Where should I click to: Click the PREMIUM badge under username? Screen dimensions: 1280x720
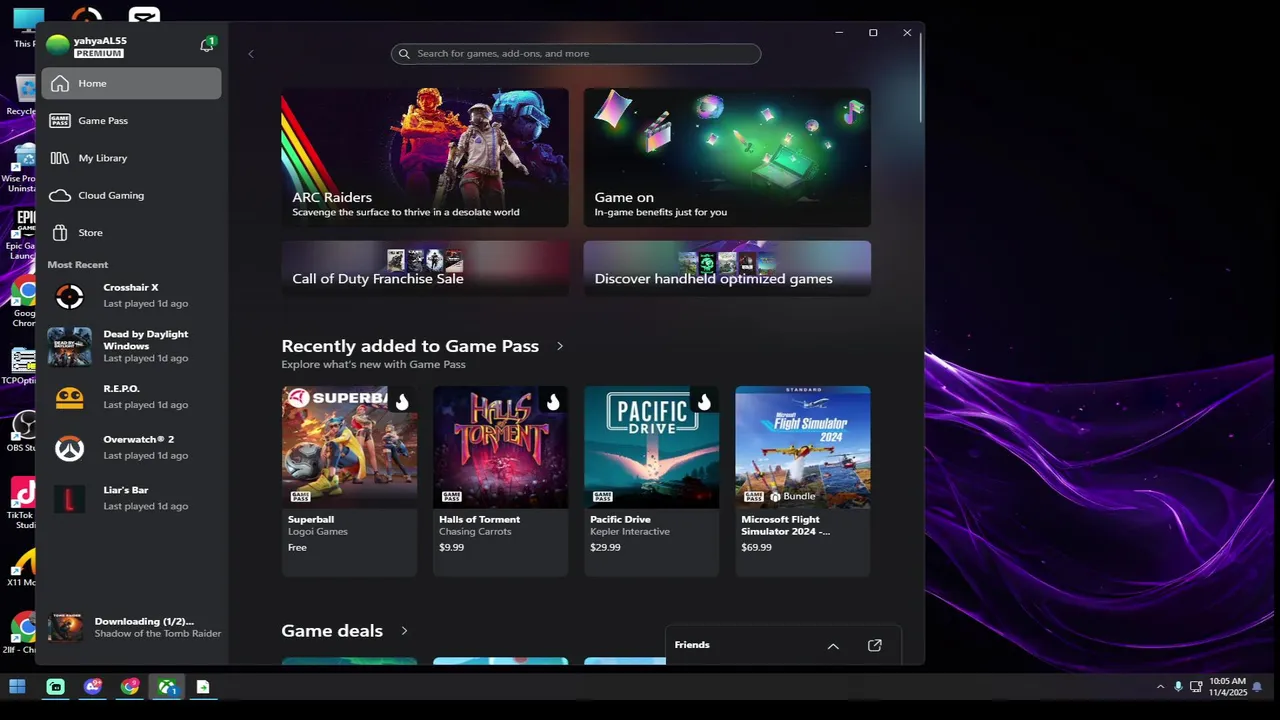(99, 53)
